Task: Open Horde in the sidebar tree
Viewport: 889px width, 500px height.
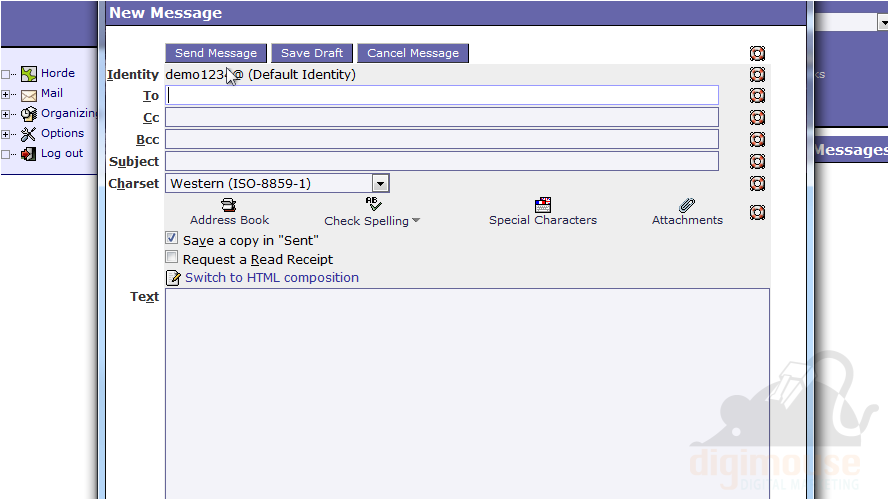Action: click(x=58, y=73)
